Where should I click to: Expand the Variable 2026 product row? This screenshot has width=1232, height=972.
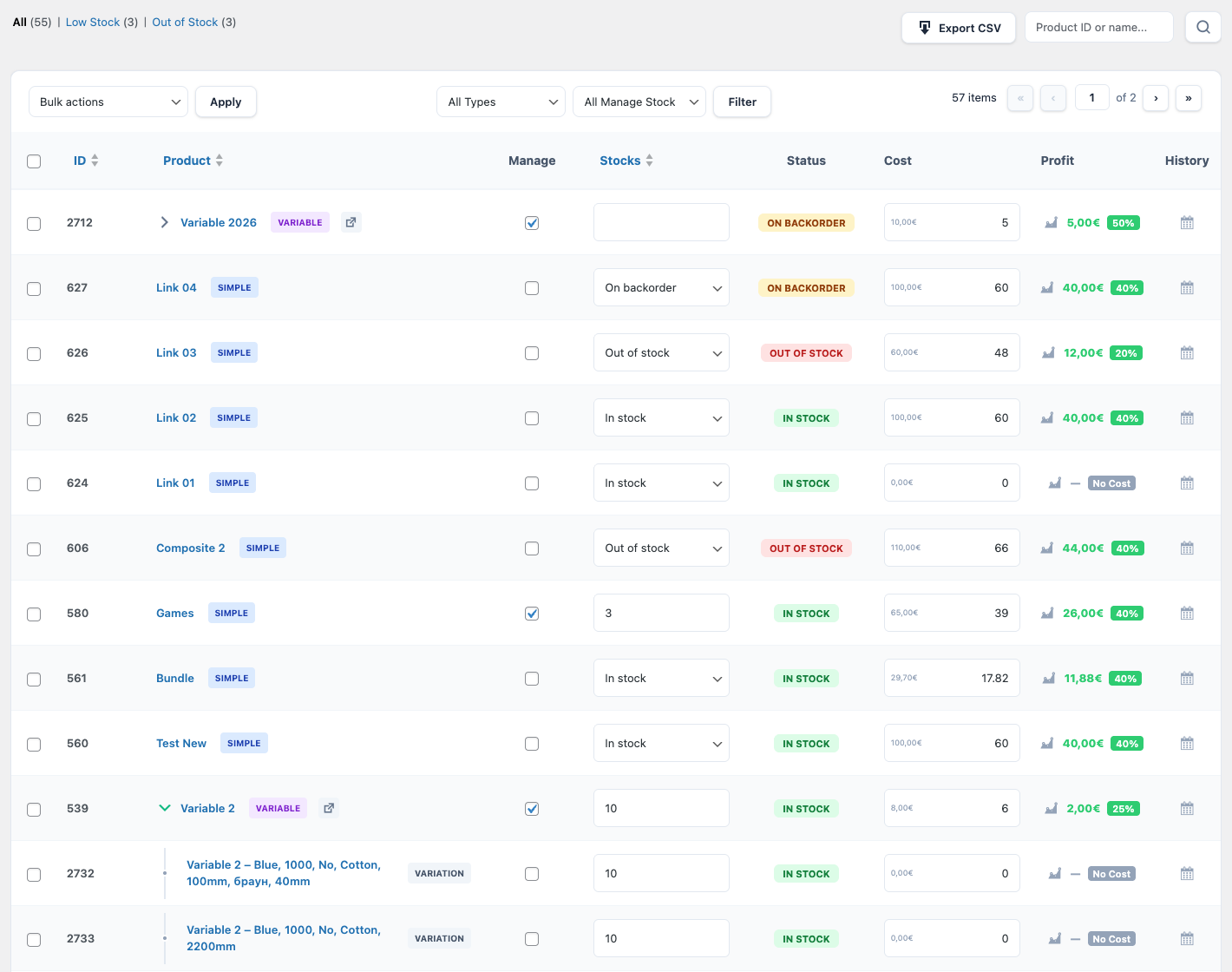click(x=164, y=222)
